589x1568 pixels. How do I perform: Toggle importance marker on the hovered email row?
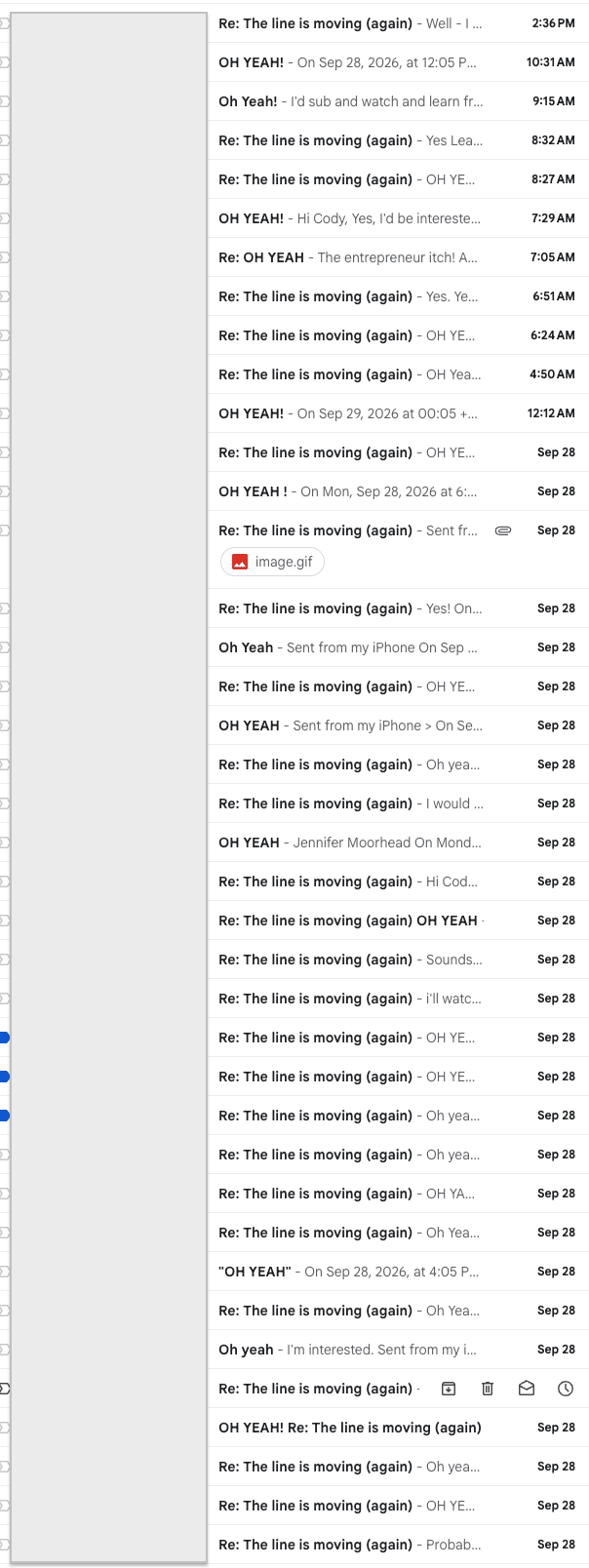4,1389
